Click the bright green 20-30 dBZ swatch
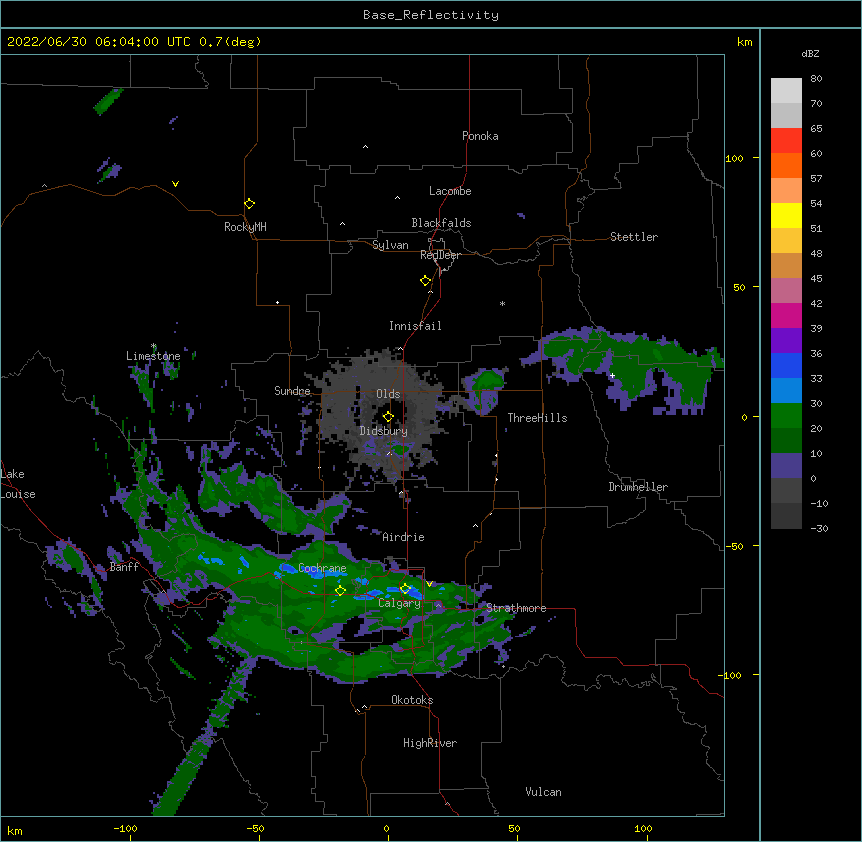Screen dimensions: 862x842 click(786, 416)
